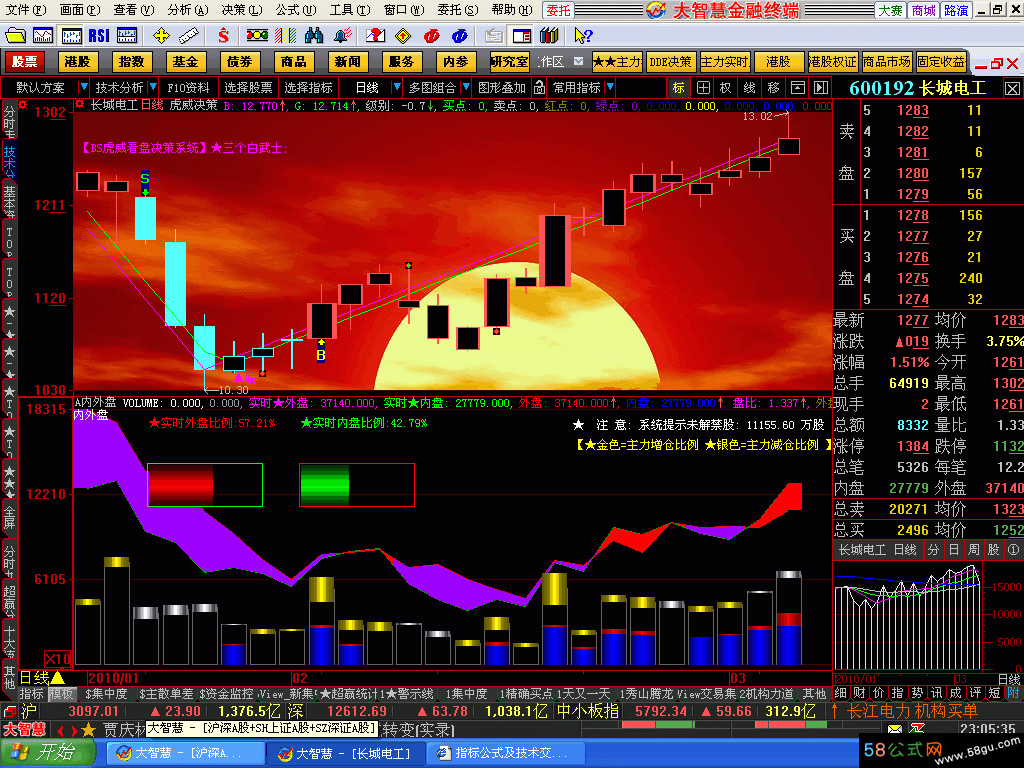Open the line chart toolbar icon
1024x768 pixels.
[x=43, y=35]
